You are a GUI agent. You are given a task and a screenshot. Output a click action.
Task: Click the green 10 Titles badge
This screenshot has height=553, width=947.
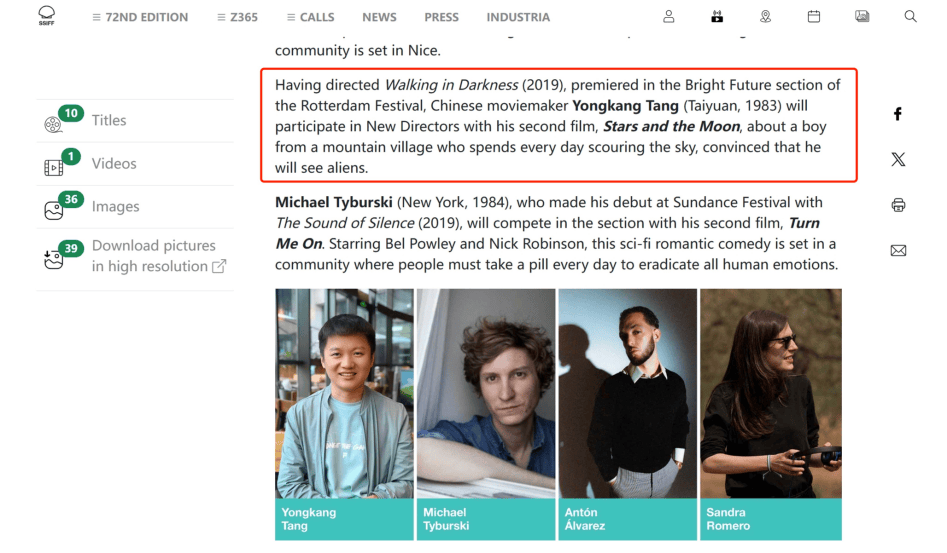pyautogui.click(x=71, y=113)
